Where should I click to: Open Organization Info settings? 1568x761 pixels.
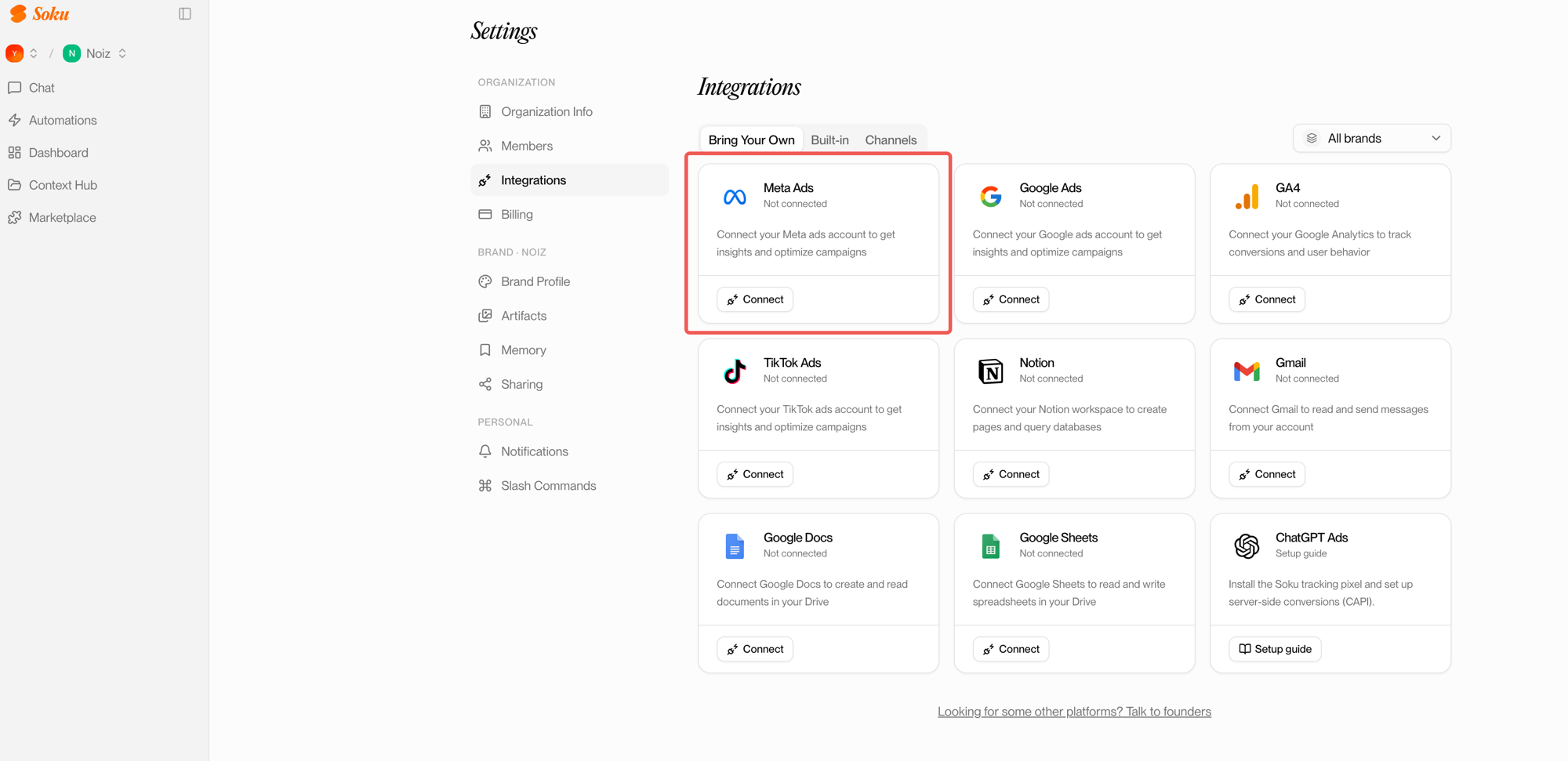569,112
